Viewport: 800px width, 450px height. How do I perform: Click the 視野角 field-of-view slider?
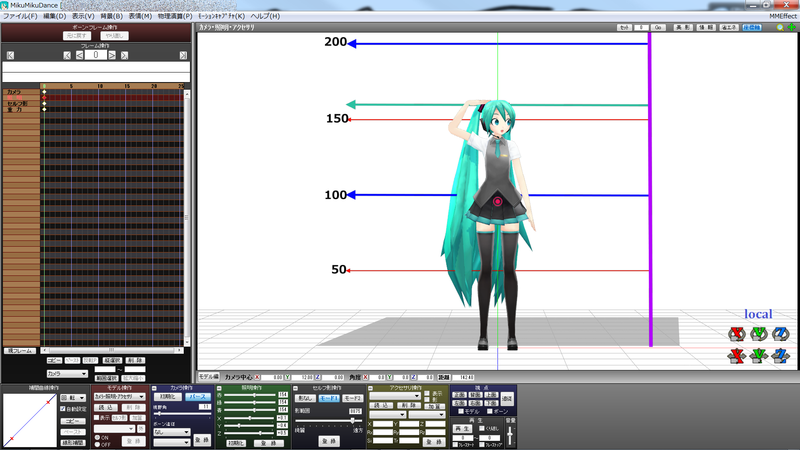click(182, 414)
